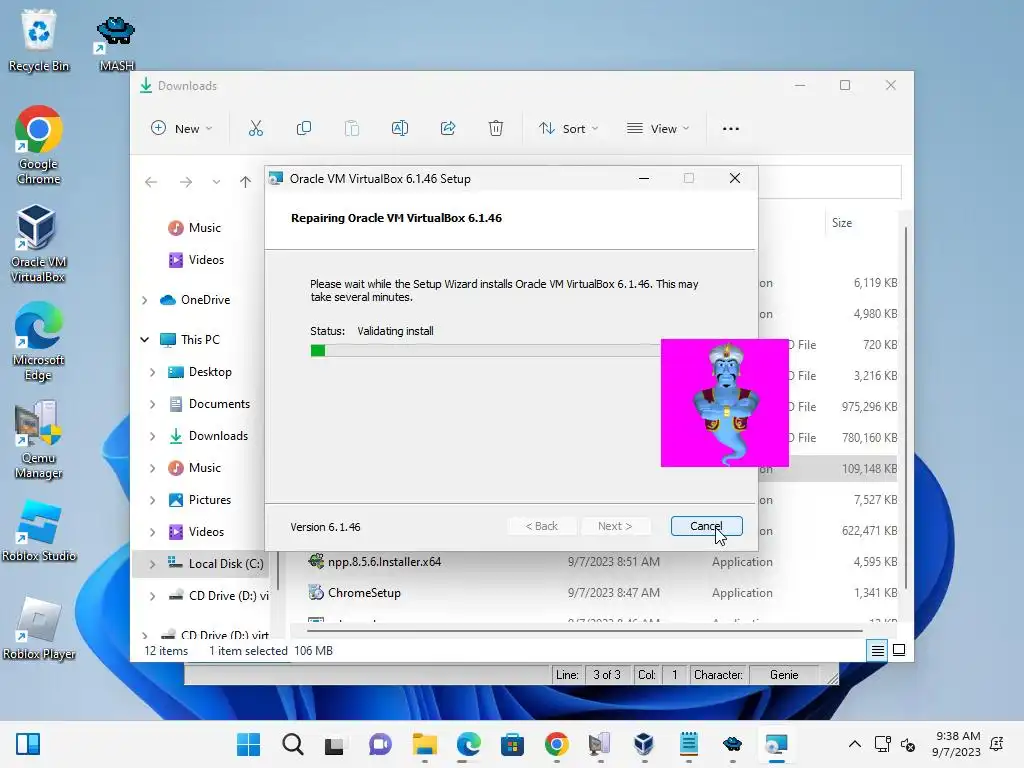Expand the OneDrive tree node
Screen dimensions: 1024x768
(144, 300)
